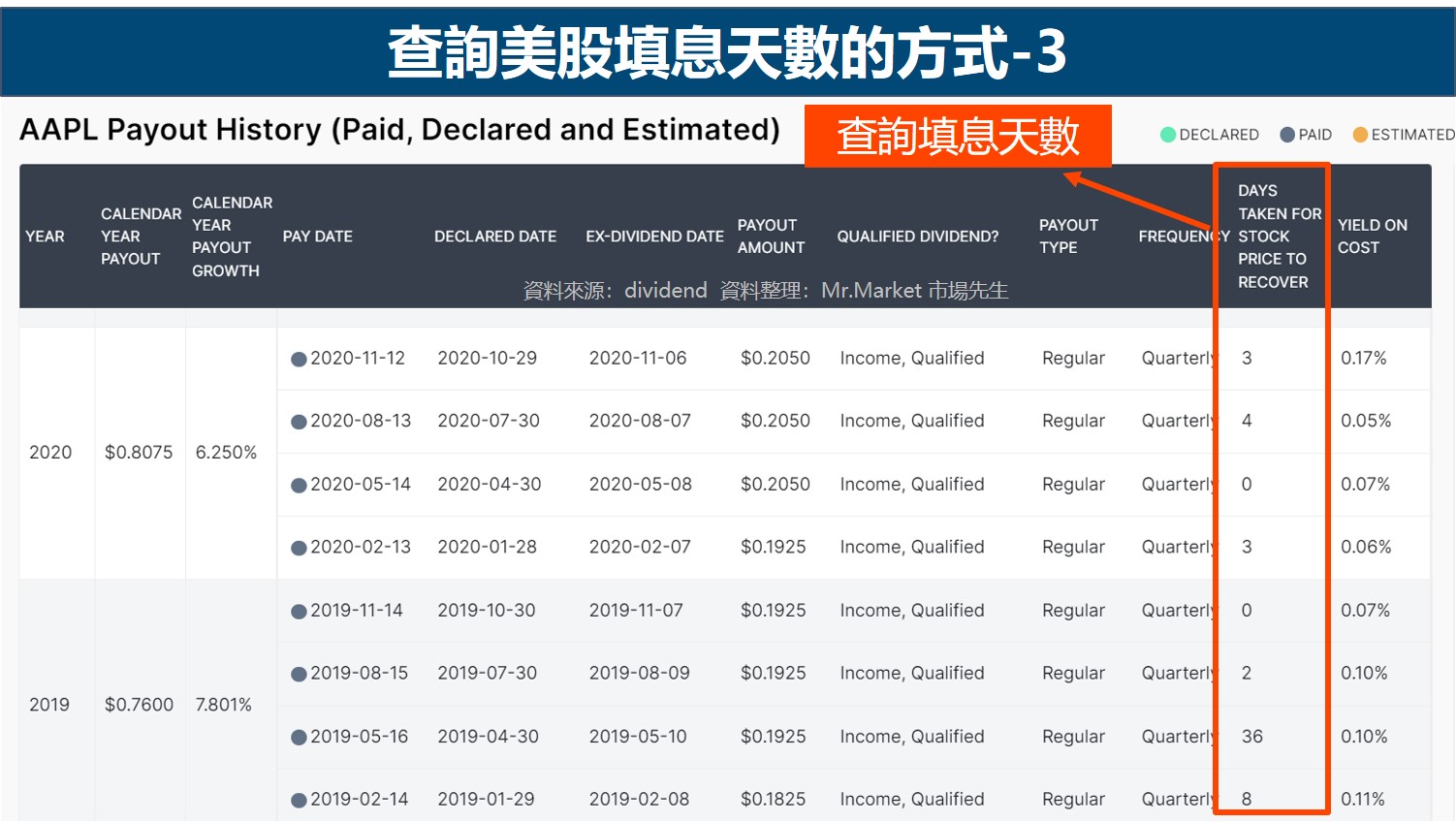Click the PAYOUT AMOUNT column header
Image resolution: width=1456 pixels, height=822 pixels.
(771, 237)
